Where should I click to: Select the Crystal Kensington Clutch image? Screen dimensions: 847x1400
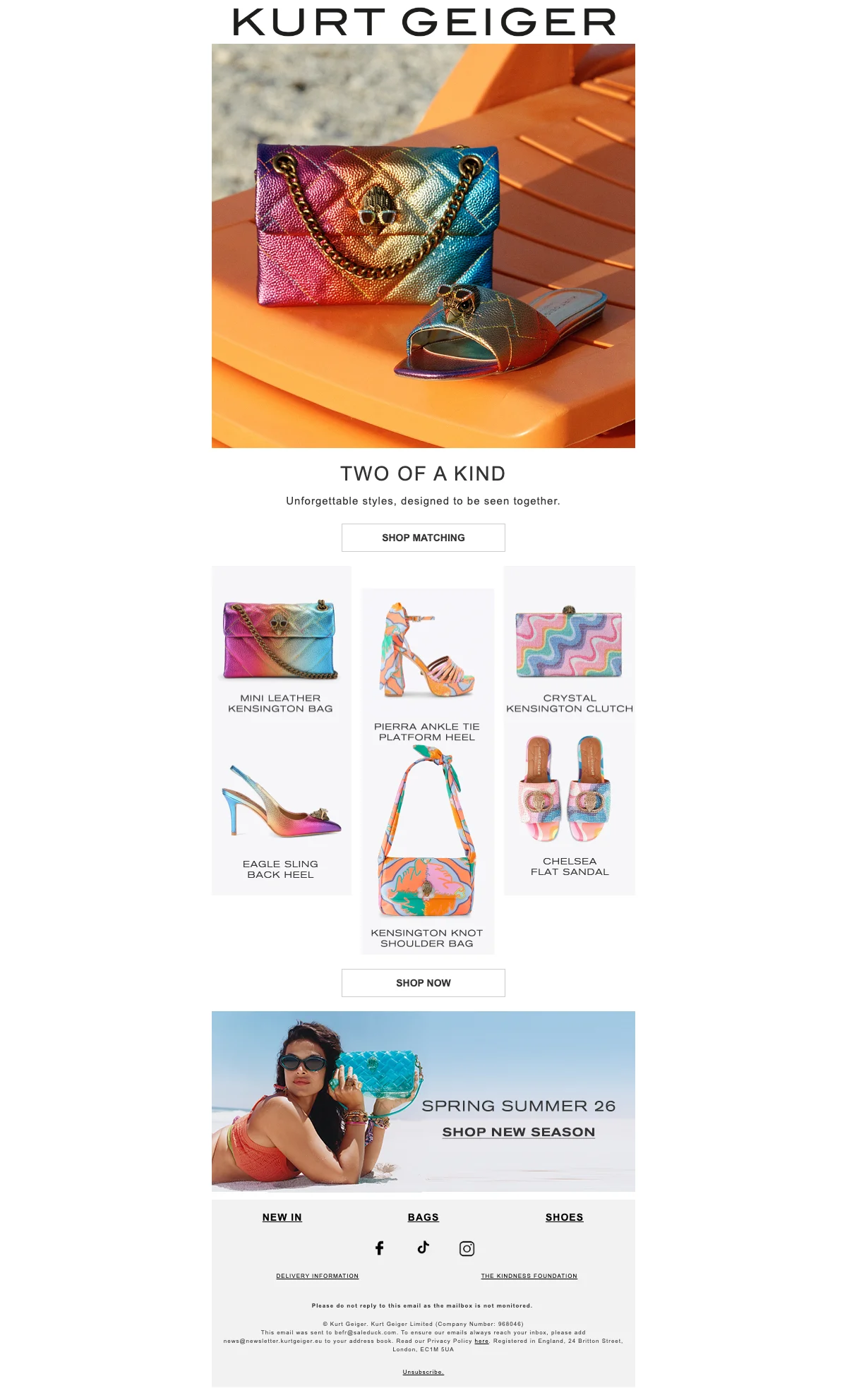click(x=569, y=642)
